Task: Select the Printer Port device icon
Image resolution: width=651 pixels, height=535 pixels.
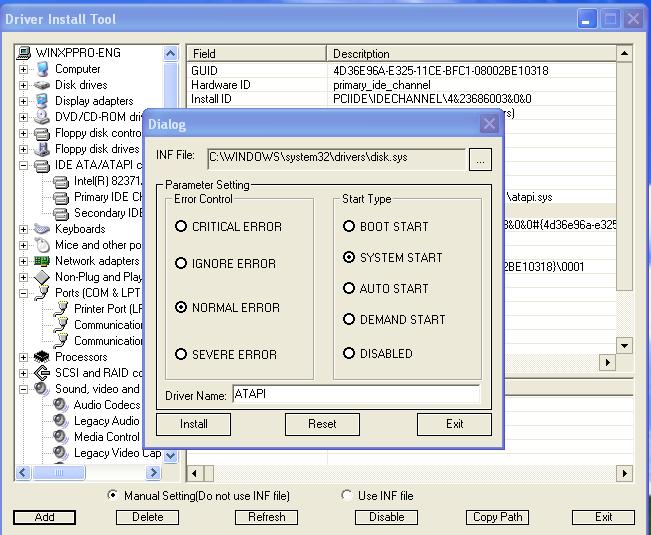Action: (x=61, y=309)
